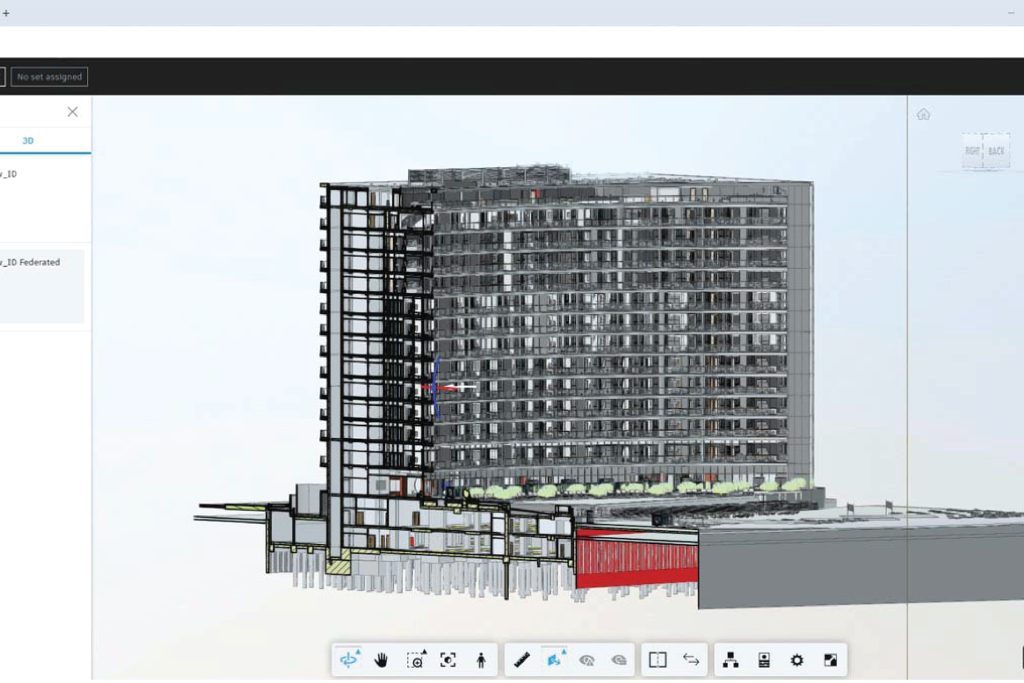This screenshot has height=683, width=1024.
Task: Click the 'No set assigned' button
Action: [49, 76]
